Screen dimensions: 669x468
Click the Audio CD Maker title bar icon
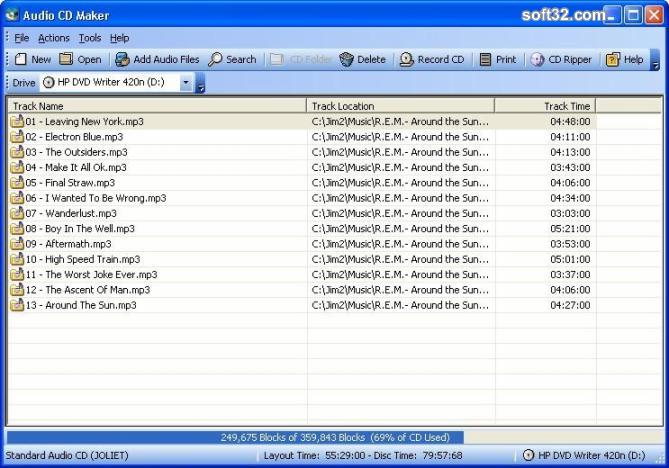pyautogui.click(x=12, y=15)
